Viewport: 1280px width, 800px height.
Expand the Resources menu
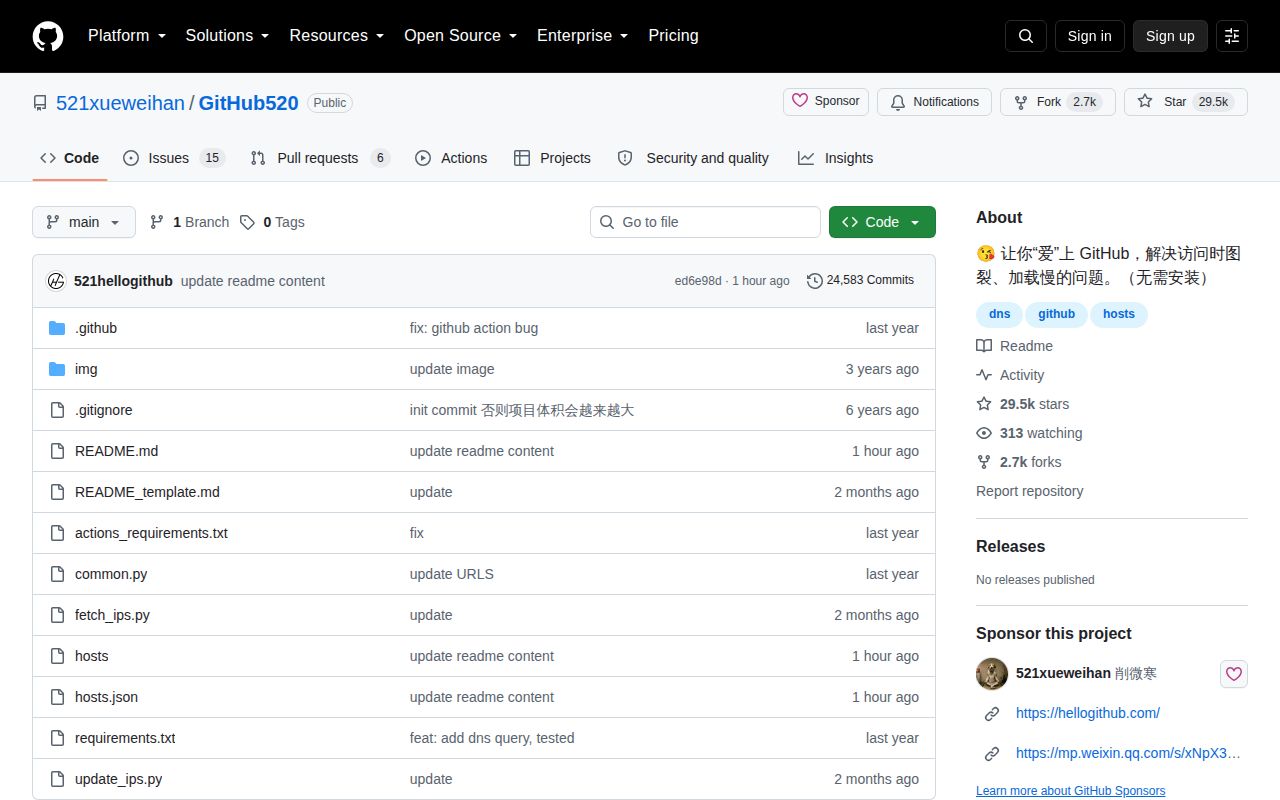(337, 36)
